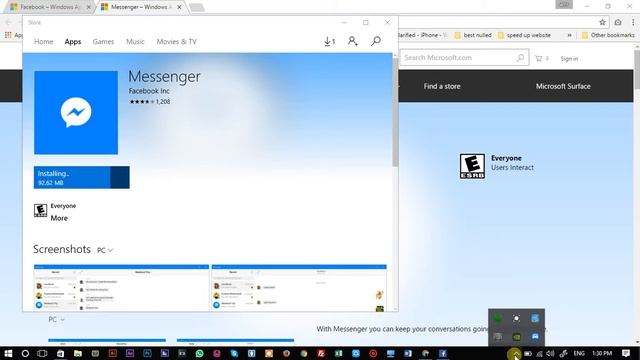Expand the PC dropdown on the webpage

click(56, 320)
